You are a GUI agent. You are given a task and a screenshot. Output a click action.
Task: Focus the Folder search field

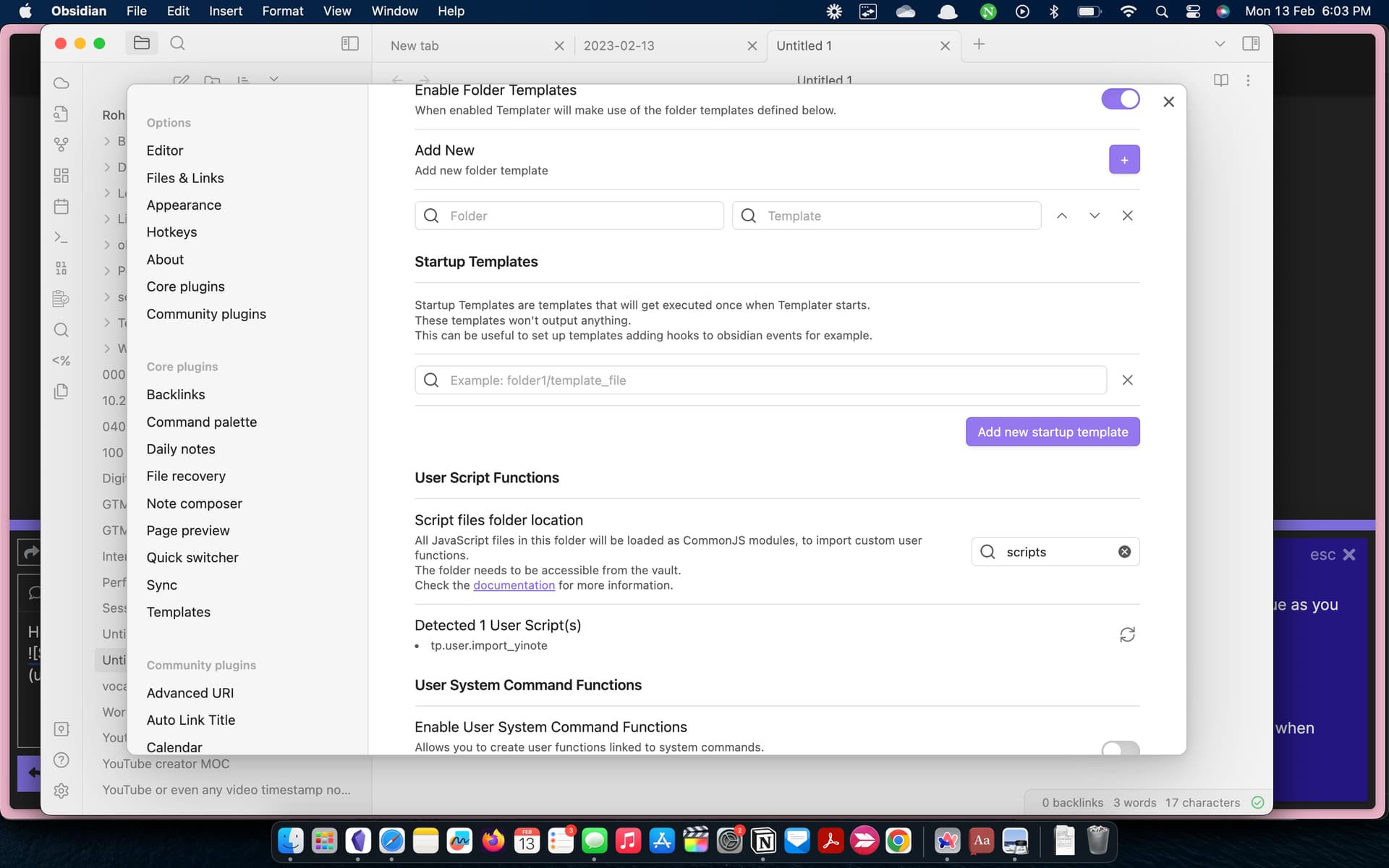(569, 216)
